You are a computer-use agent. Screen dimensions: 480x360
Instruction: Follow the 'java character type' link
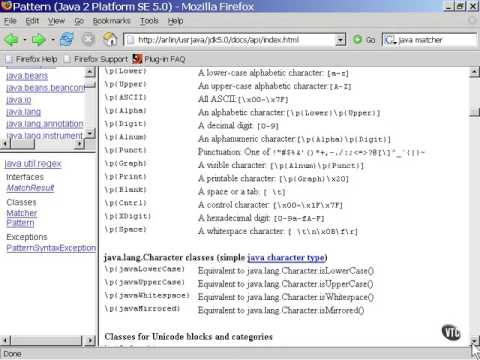tap(286, 258)
